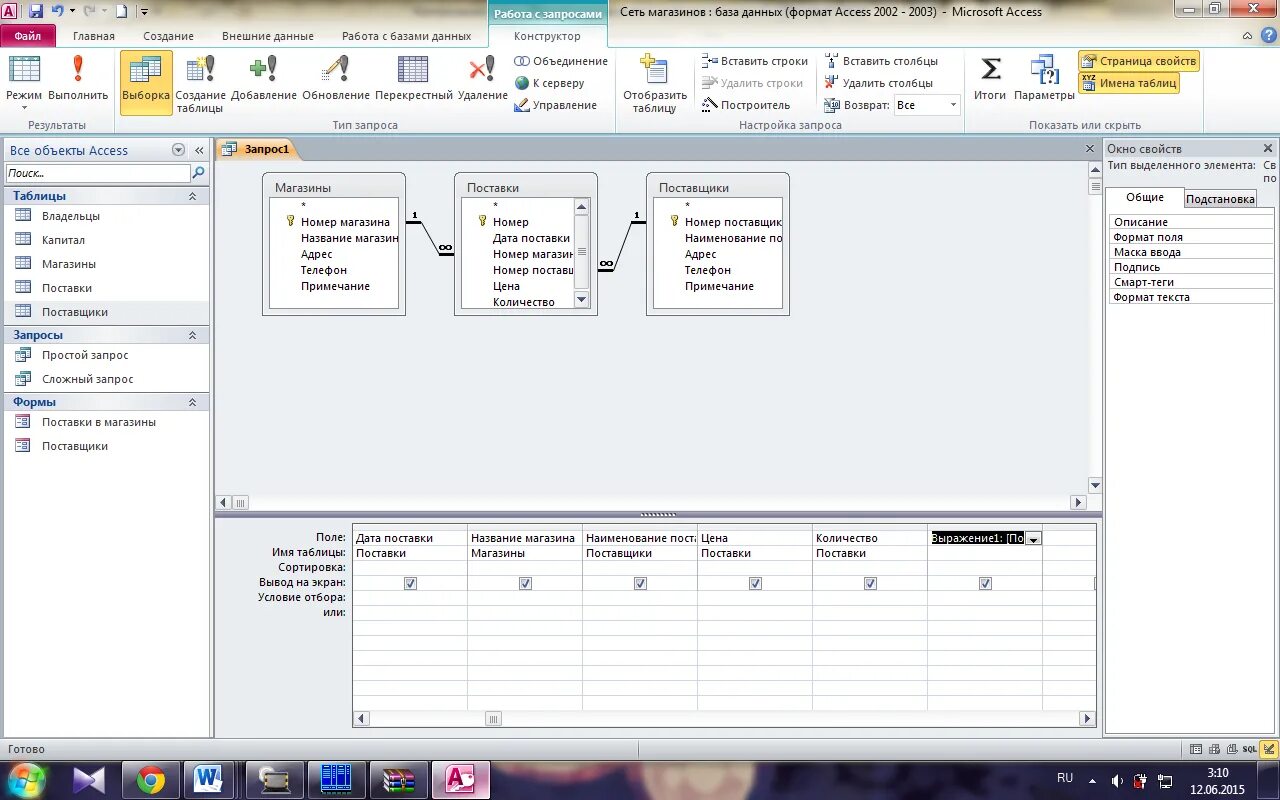1280x800 pixels.
Task: Collapse the navigation pane with the chevron
Action: tap(199, 150)
